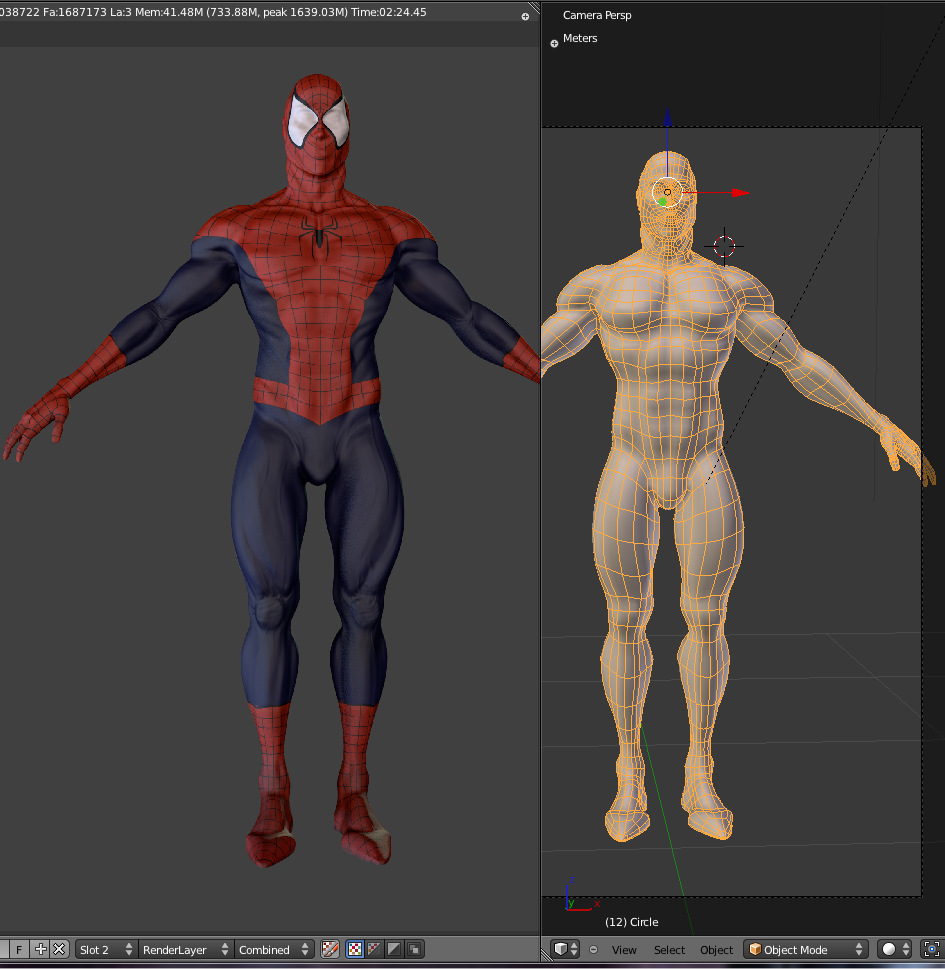
Task: Open viewport shading sphere dropdown
Action: coord(896,949)
